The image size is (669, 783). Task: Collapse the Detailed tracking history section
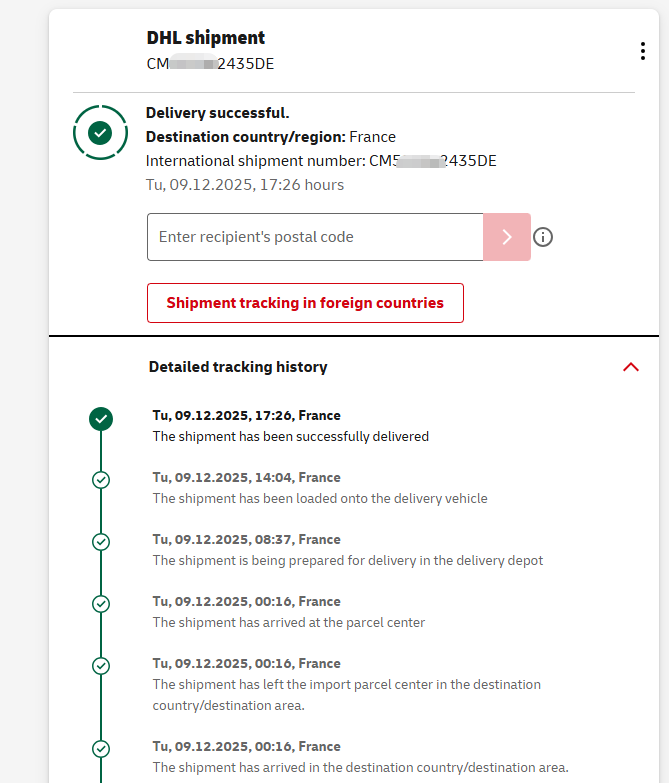click(x=630, y=367)
